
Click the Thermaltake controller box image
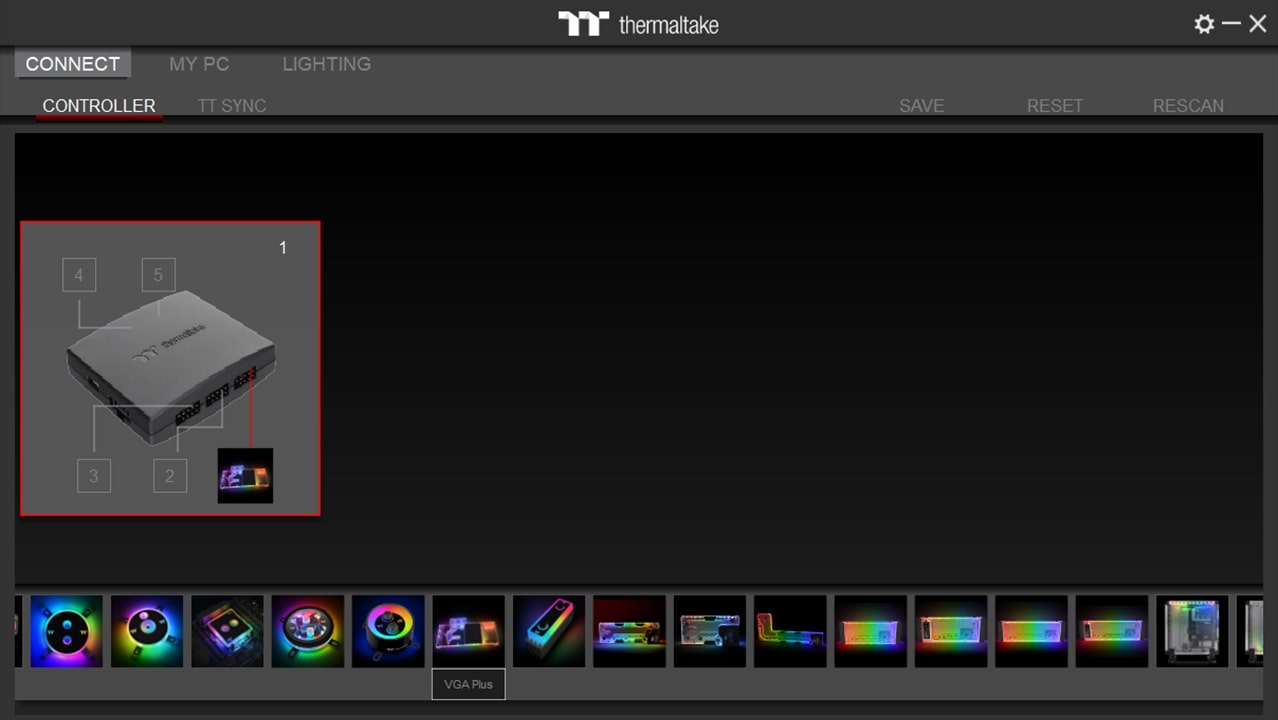171,367
